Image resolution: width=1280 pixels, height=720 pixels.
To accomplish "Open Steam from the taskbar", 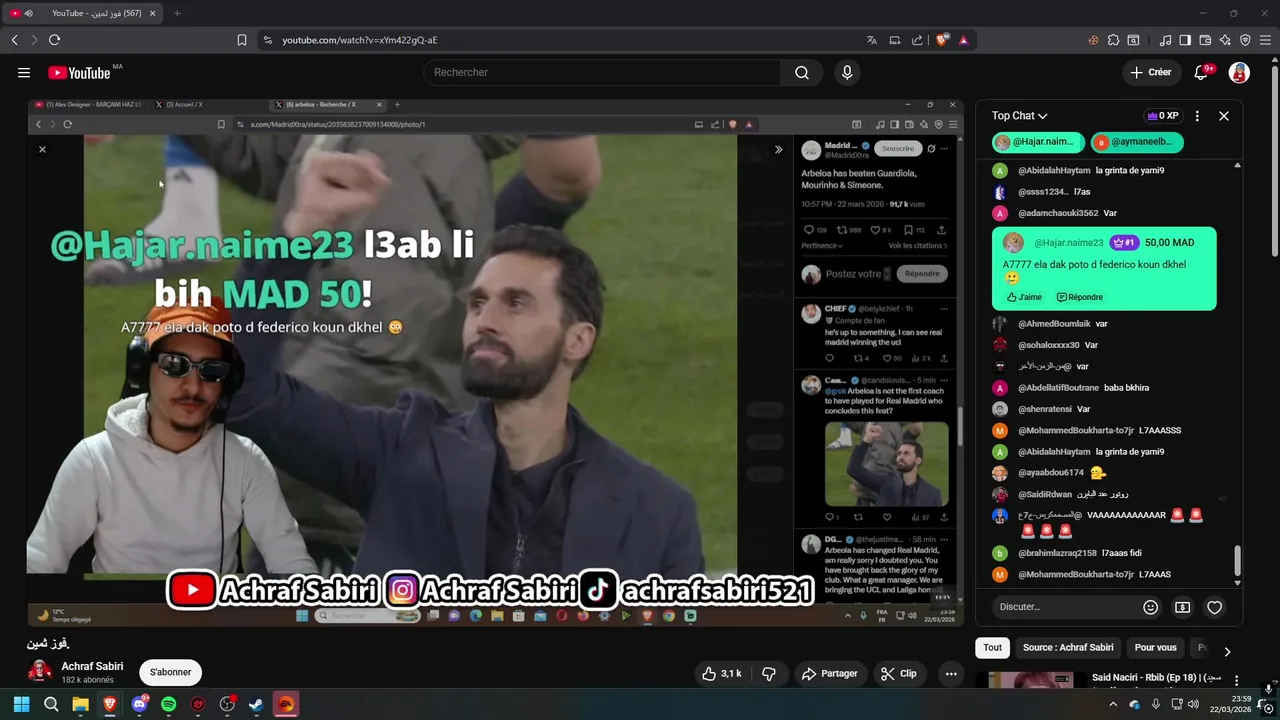I will (256, 704).
